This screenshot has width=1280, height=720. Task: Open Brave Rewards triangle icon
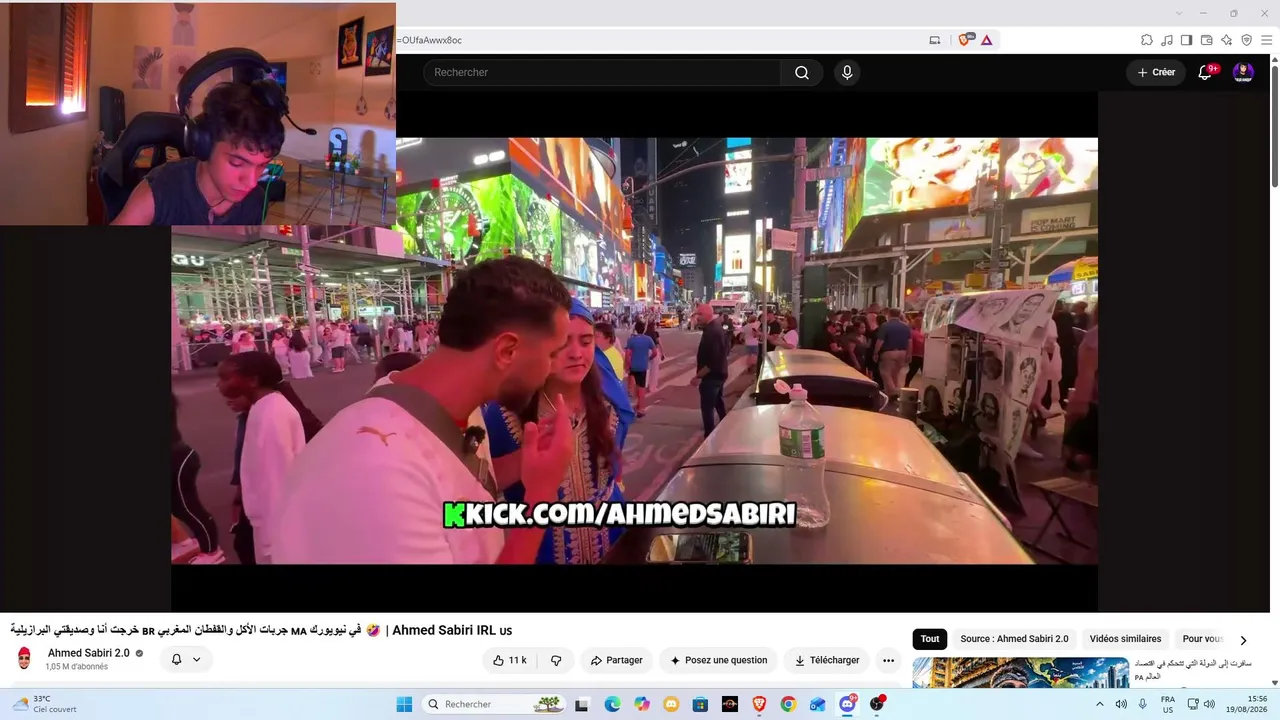pos(987,40)
